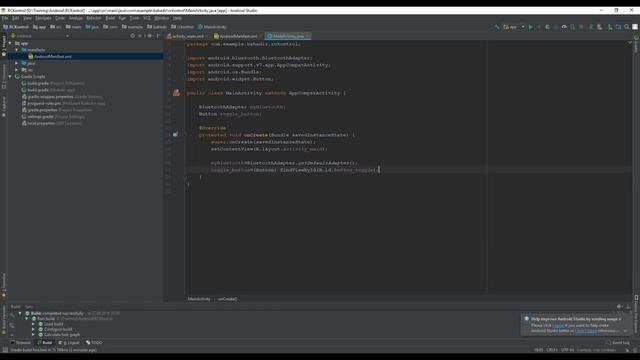Collapse the app module in project tree

11,43
